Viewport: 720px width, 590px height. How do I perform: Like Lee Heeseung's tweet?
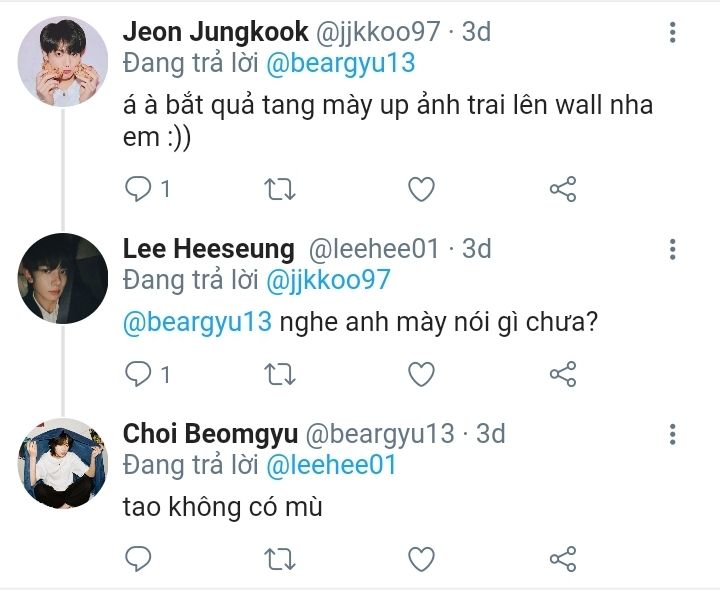click(422, 374)
